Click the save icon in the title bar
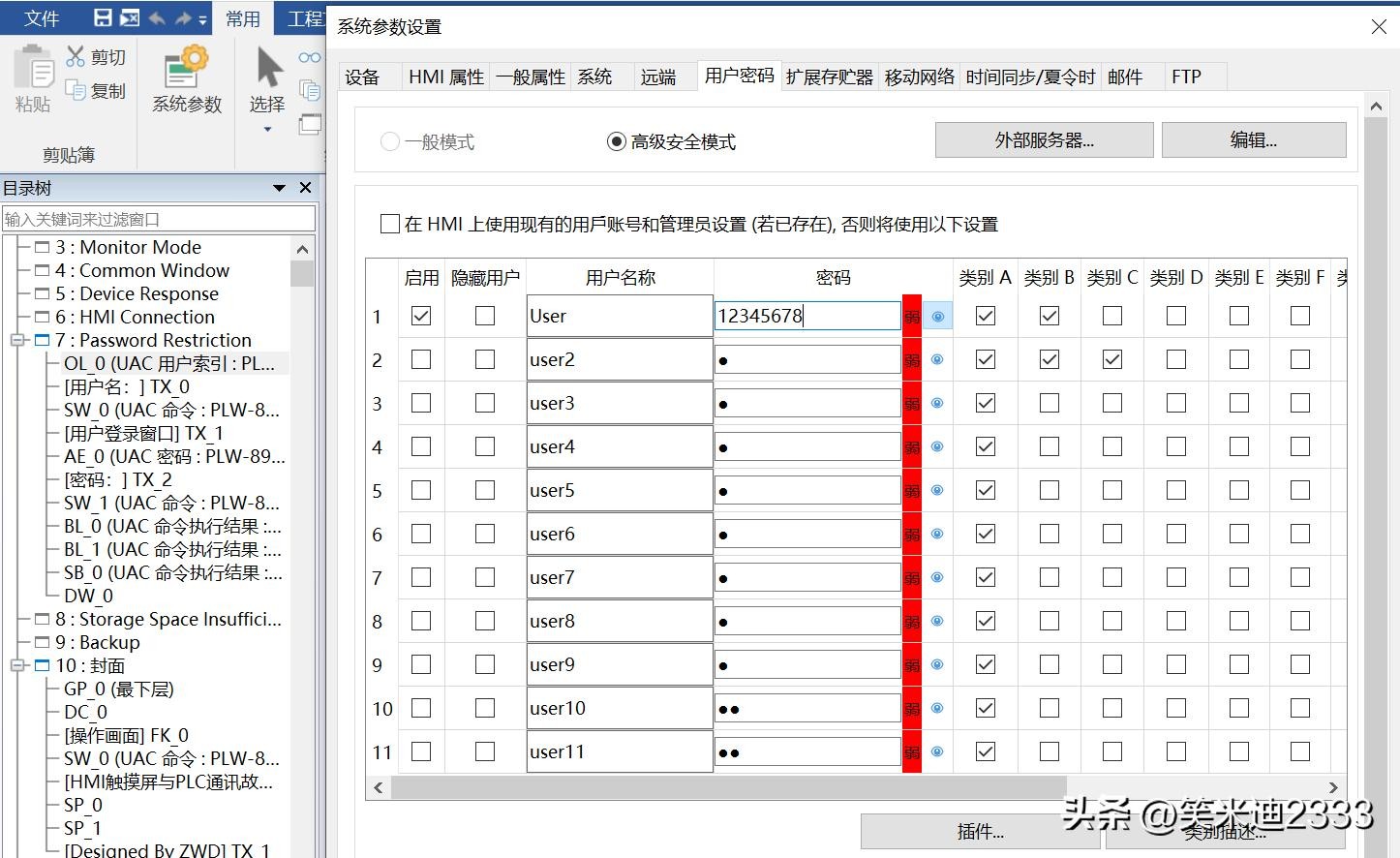 (x=103, y=17)
